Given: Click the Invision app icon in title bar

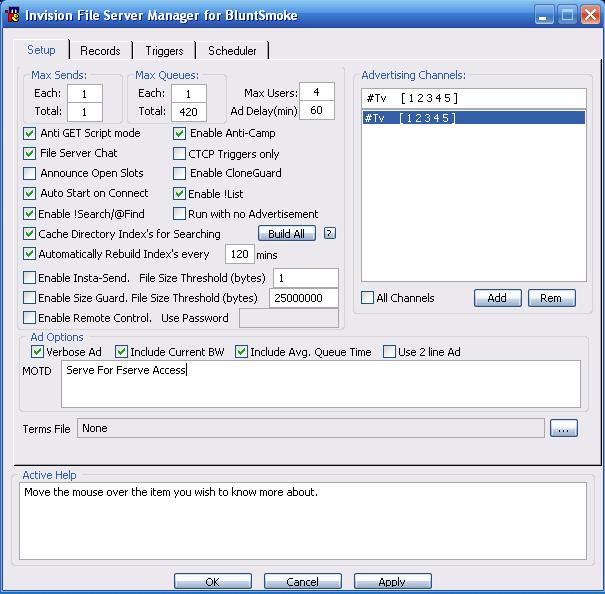Looking at the screenshot, I should coord(12,15).
